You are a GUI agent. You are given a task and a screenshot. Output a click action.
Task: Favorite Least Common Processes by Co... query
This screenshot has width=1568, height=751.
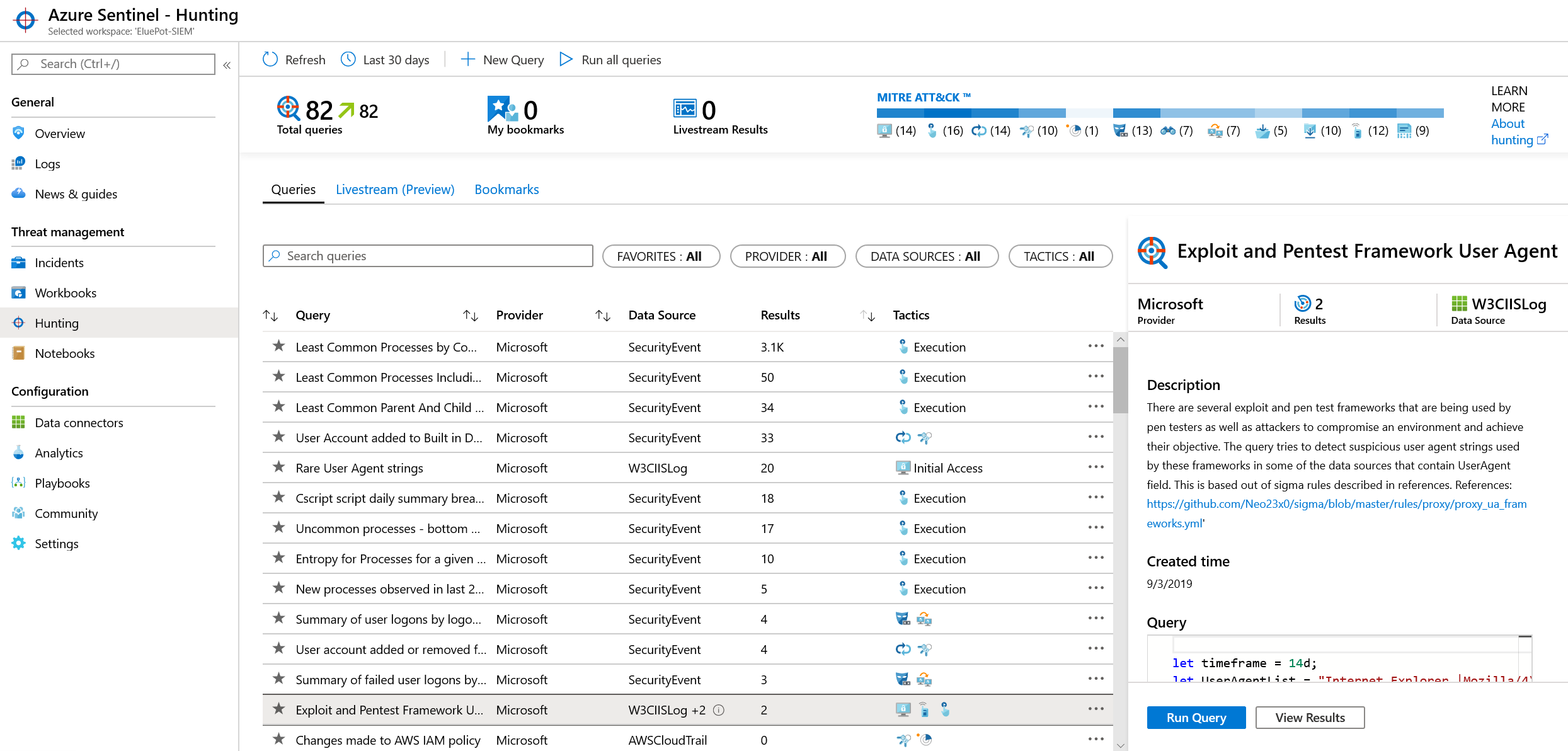click(x=278, y=346)
